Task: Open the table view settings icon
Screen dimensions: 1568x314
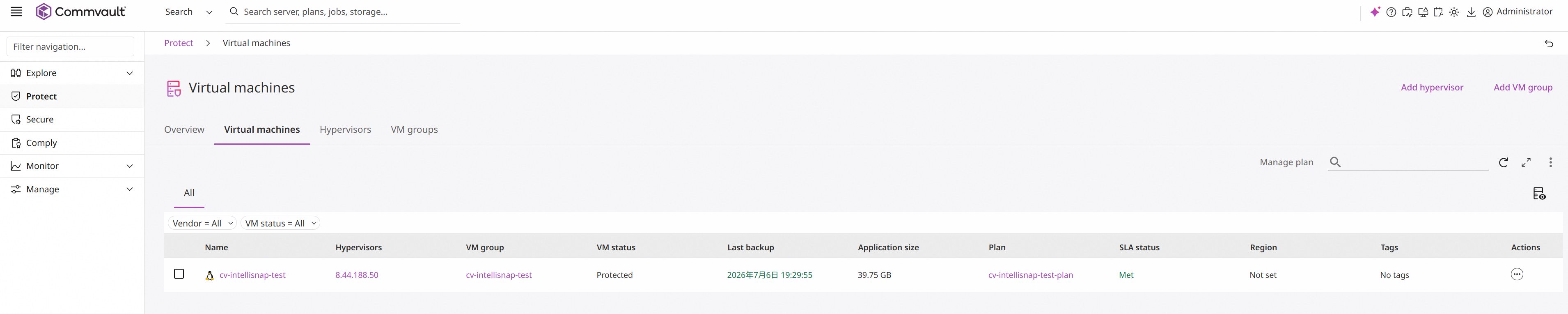Action: tap(1539, 193)
